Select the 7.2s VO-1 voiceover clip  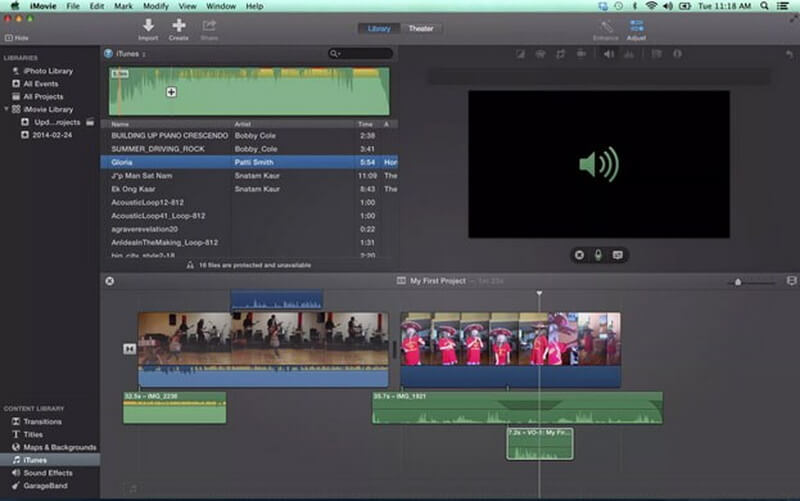(x=540, y=444)
